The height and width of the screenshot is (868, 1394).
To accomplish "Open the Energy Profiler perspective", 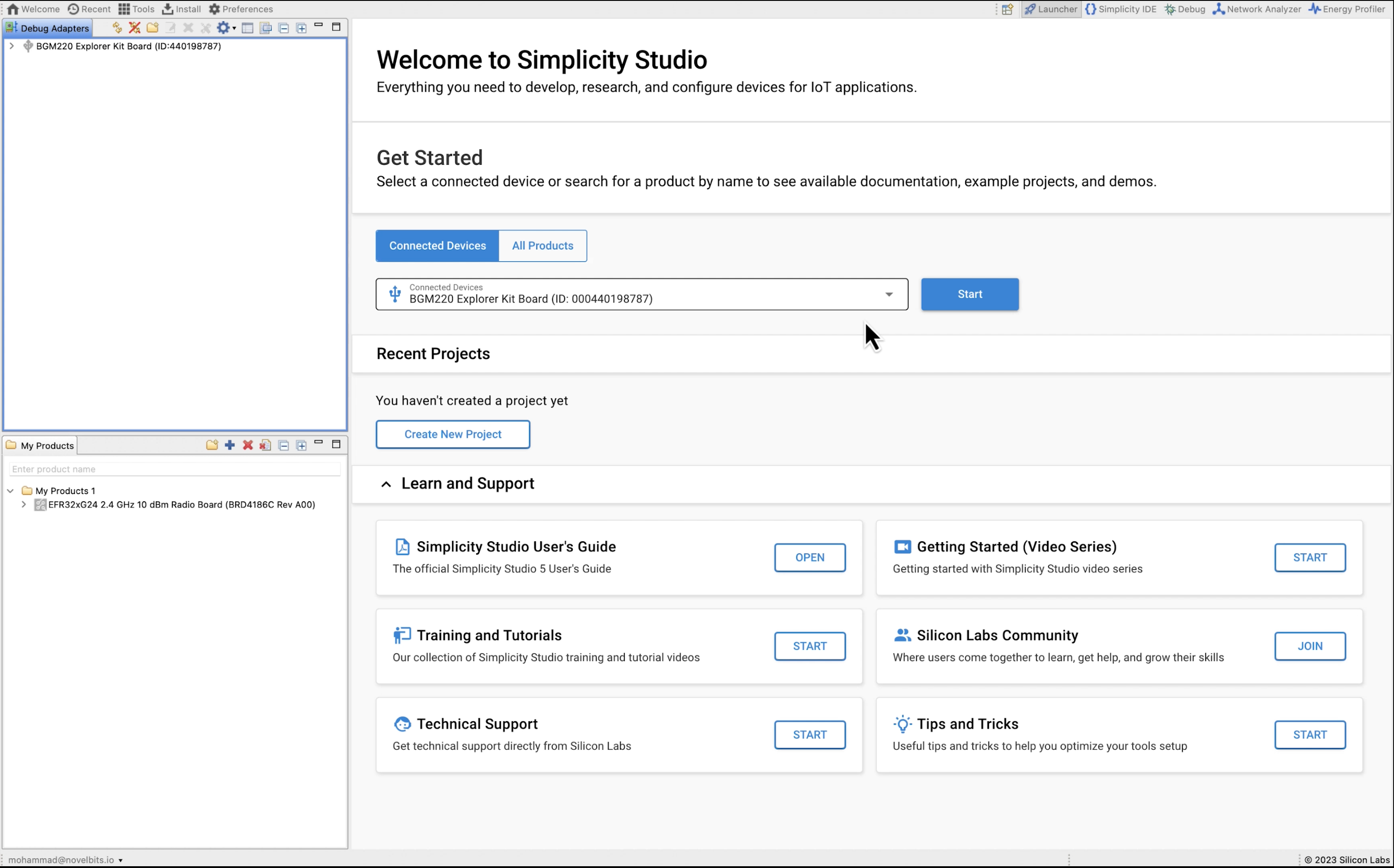I will [x=1347, y=9].
